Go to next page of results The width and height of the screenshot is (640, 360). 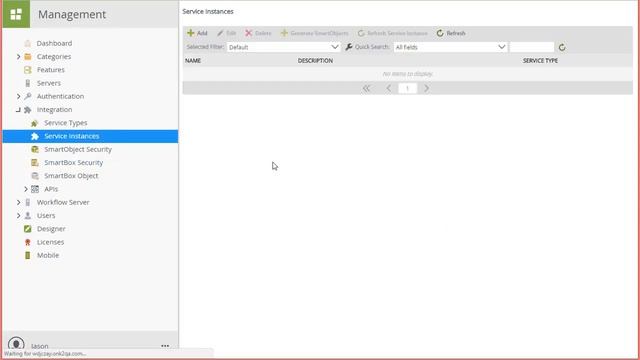click(x=426, y=88)
